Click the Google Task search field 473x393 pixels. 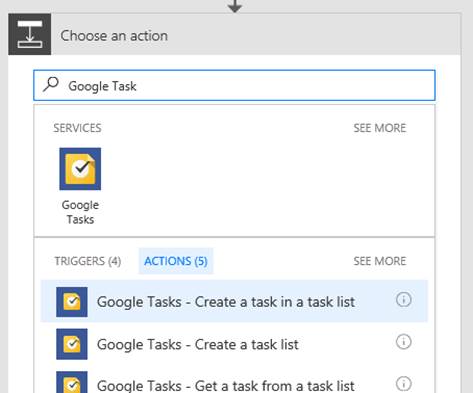234,85
